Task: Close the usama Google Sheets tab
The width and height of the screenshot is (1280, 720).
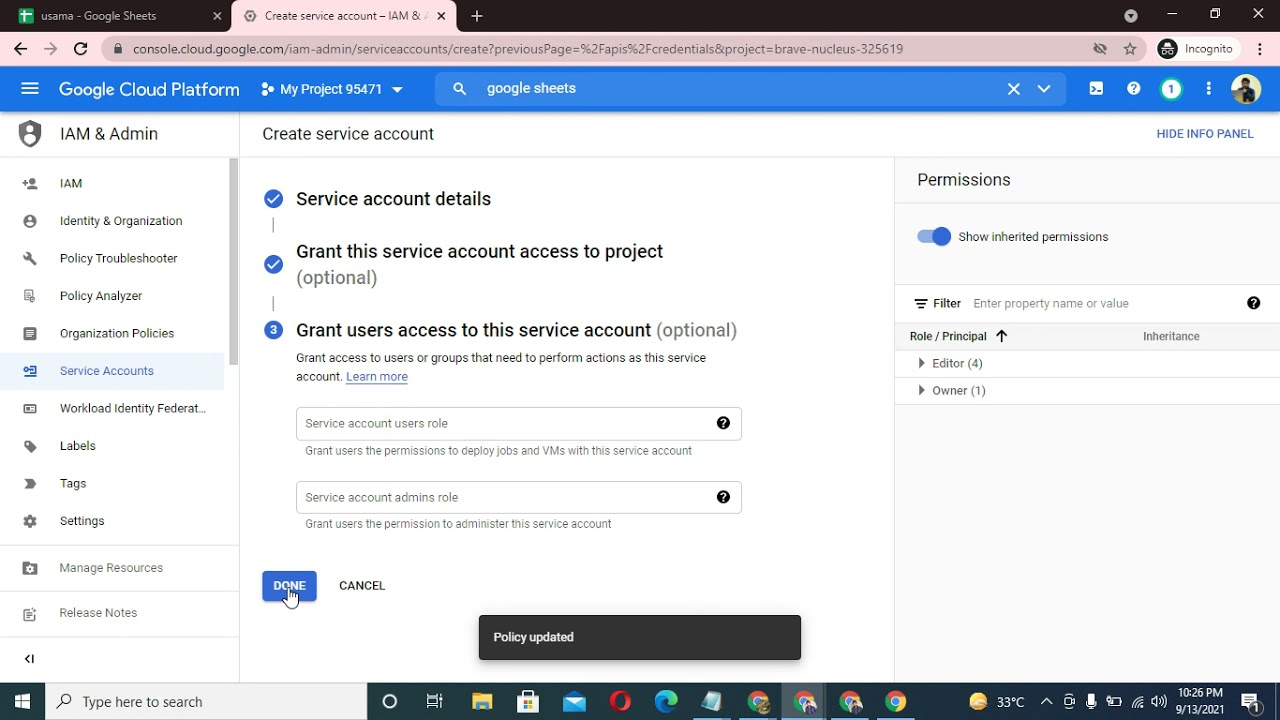Action: (x=217, y=16)
